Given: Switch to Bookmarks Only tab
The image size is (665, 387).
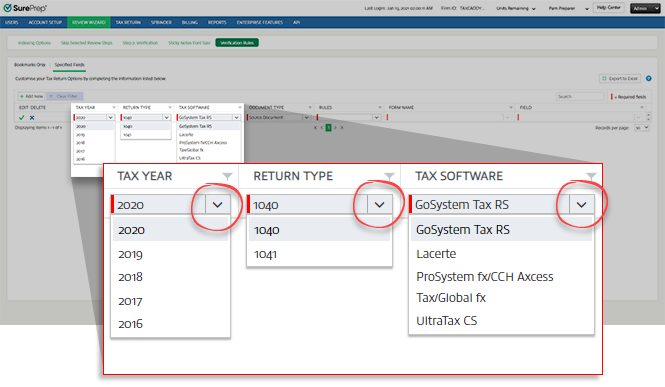Looking at the screenshot, I should (x=30, y=65).
